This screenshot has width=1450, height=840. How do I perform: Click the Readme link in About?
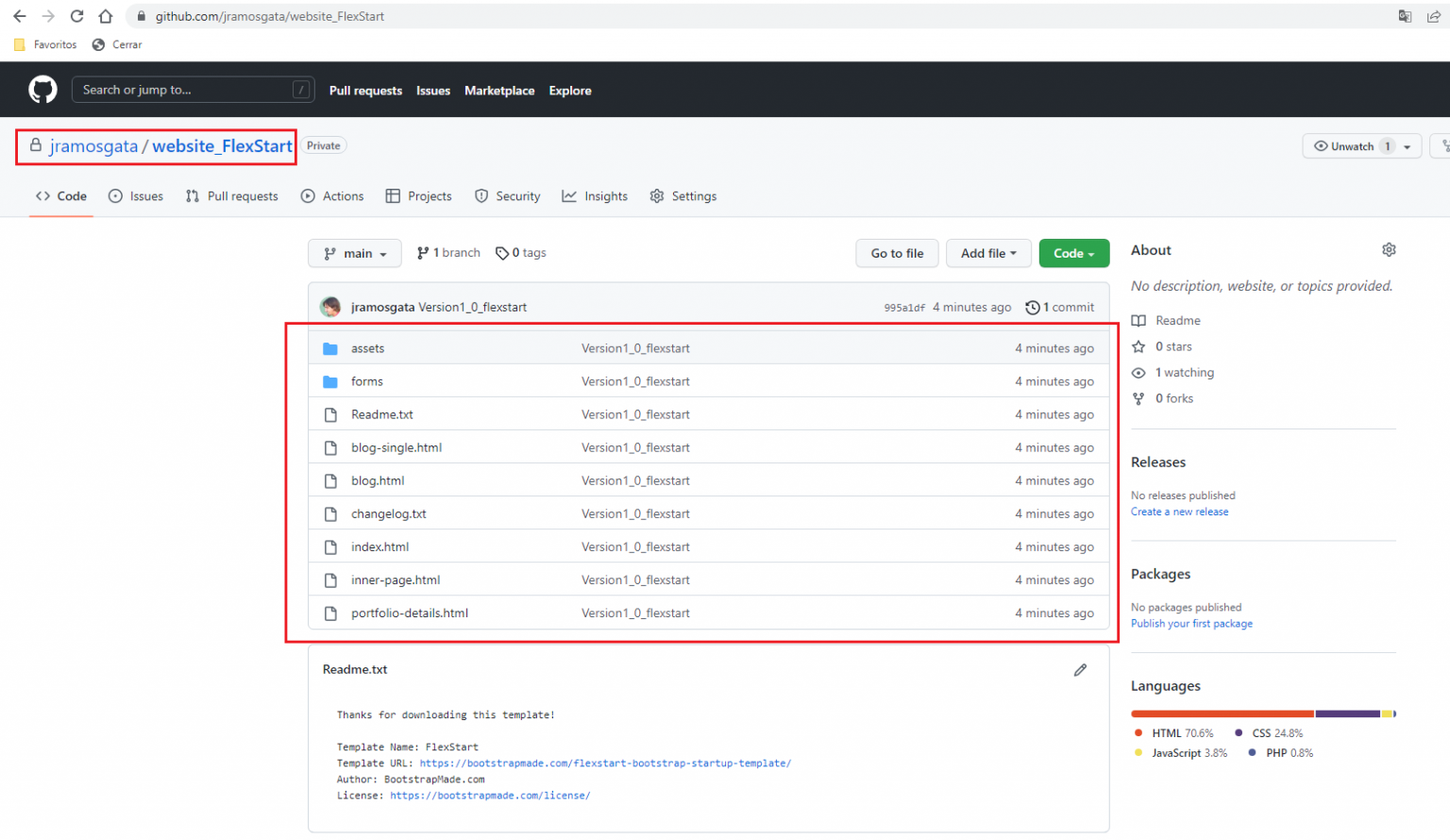point(1166,321)
